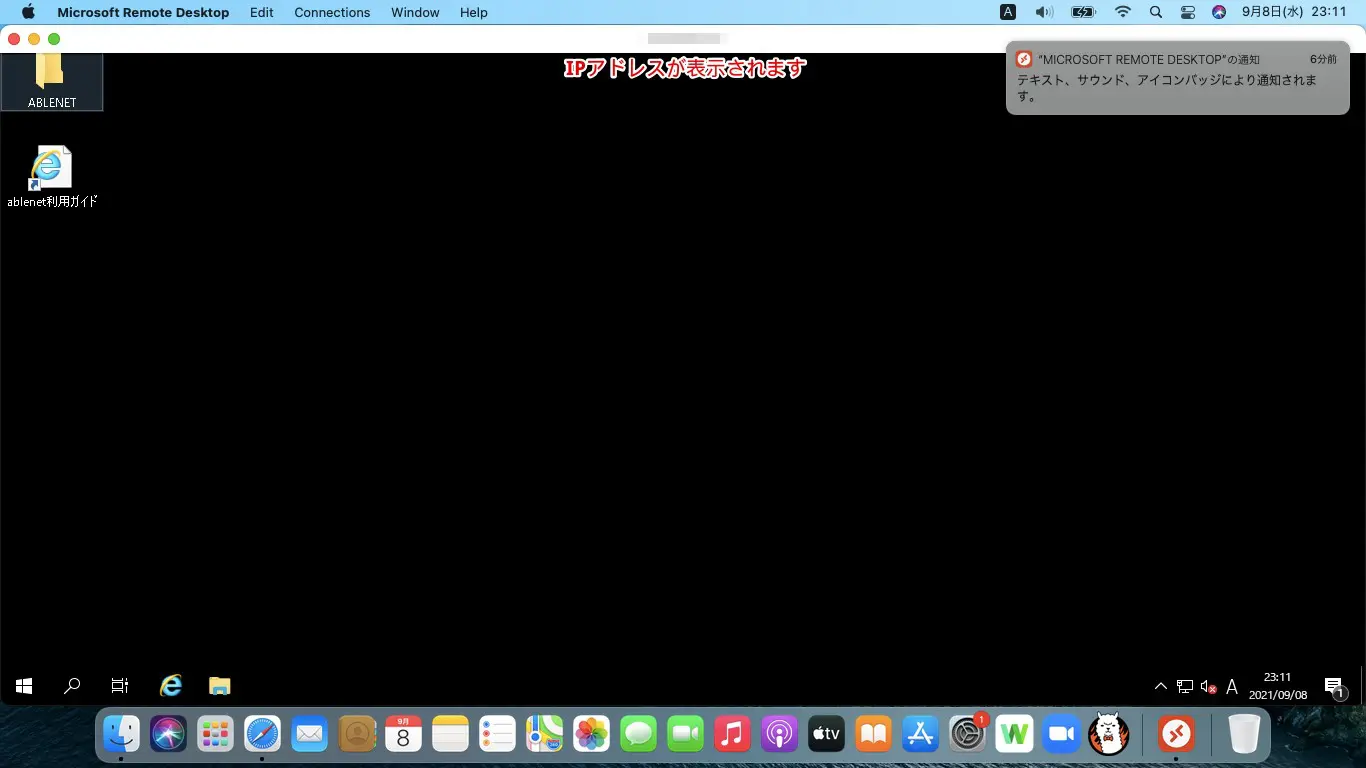Viewport: 1366px width, 768px height.
Task: Open the macOS Wi-Fi status menu
Action: (1123, 13)
